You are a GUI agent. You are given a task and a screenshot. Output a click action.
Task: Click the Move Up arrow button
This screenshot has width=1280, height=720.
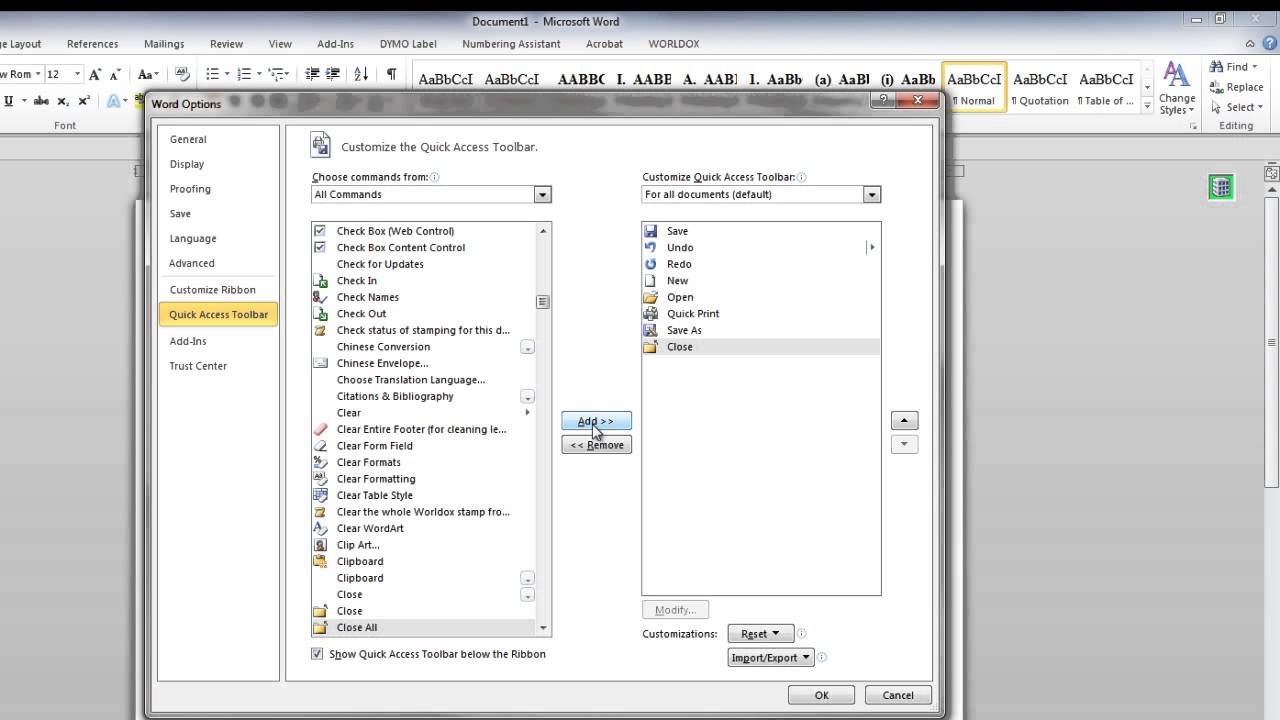[904, 421]
